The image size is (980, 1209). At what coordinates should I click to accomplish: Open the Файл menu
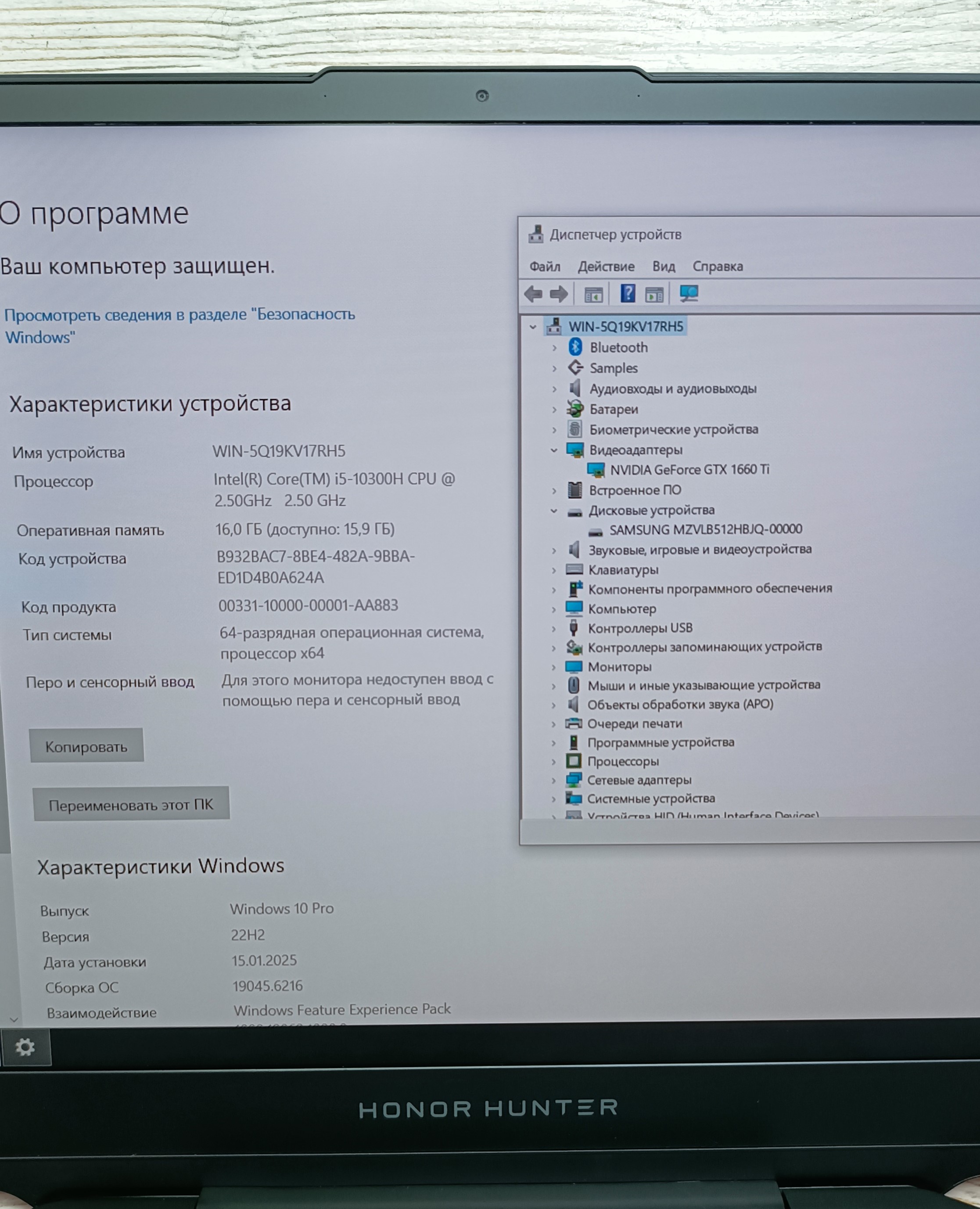tap(545, 266)
